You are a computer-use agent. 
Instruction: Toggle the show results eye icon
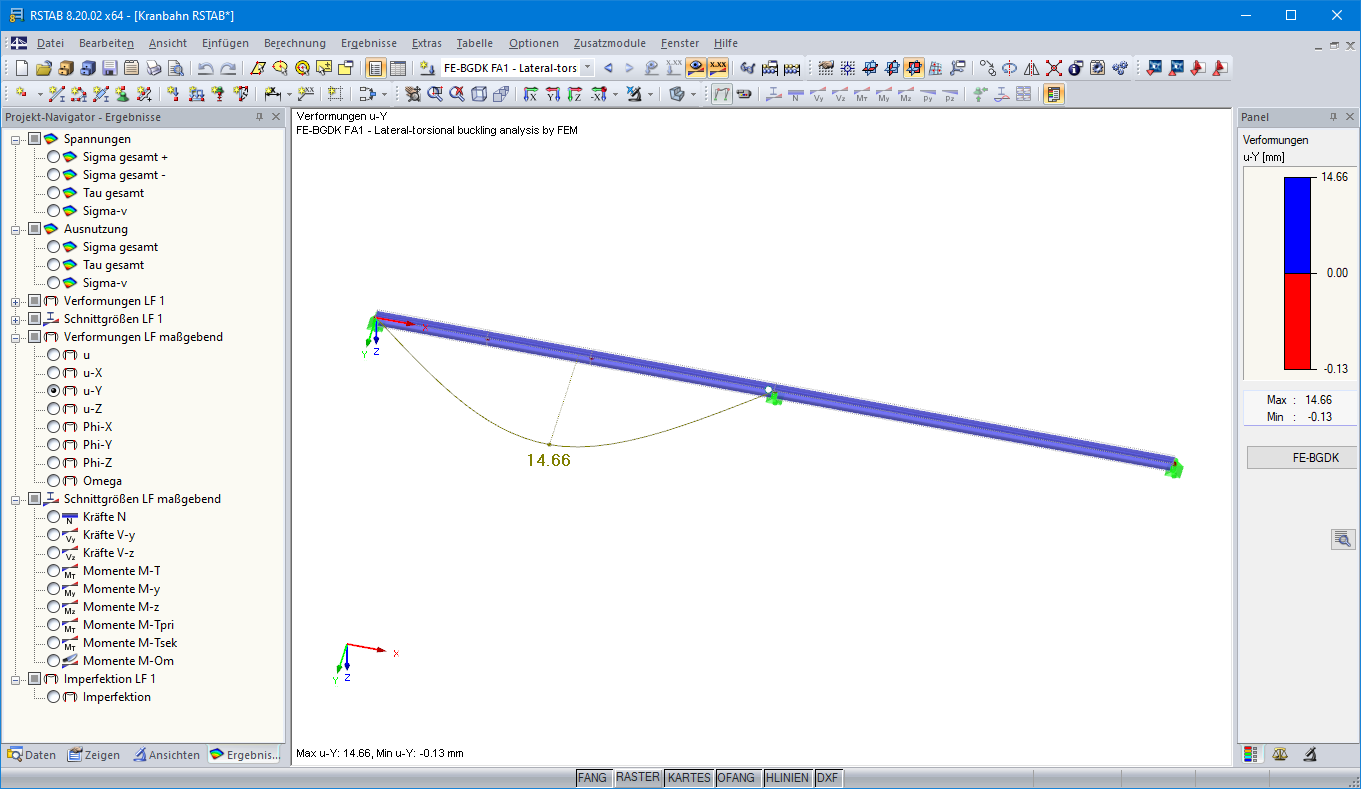tap(696, 68)
